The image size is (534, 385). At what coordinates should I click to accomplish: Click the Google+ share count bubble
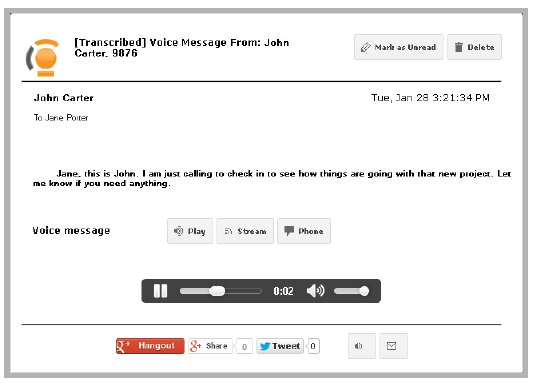[x=245, y=346]
